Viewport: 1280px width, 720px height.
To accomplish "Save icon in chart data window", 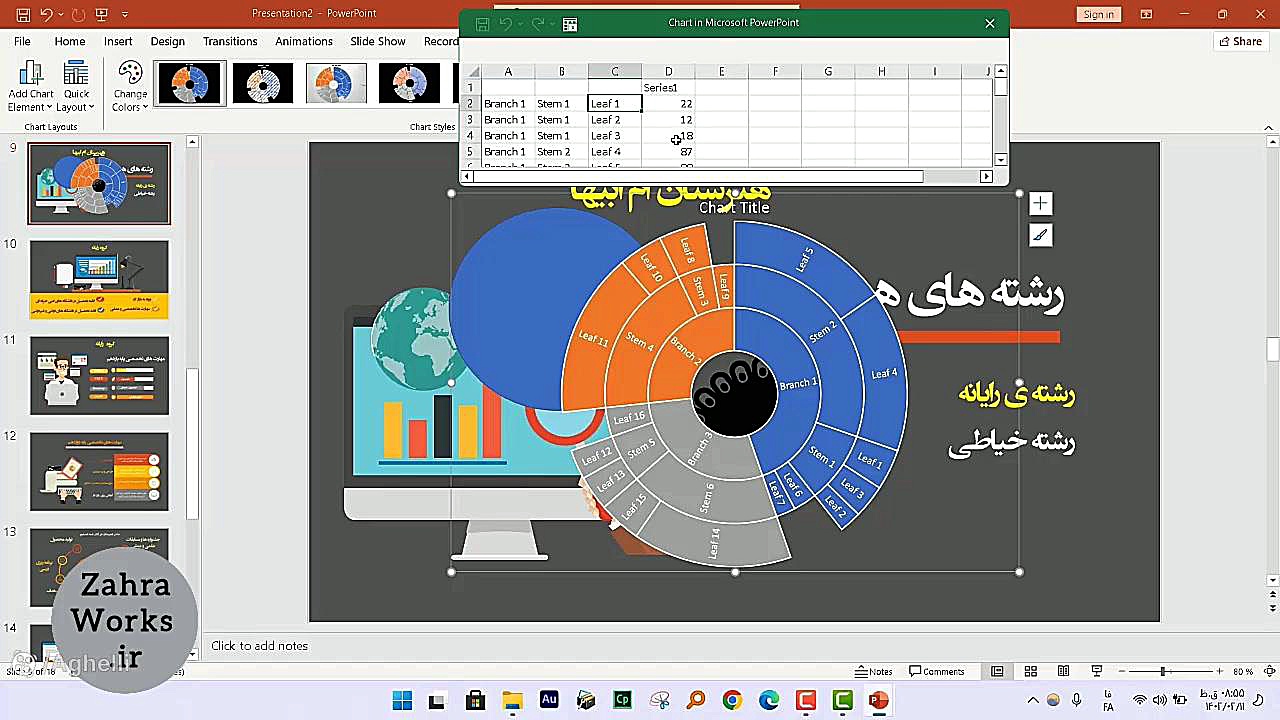I will [482, 24].
